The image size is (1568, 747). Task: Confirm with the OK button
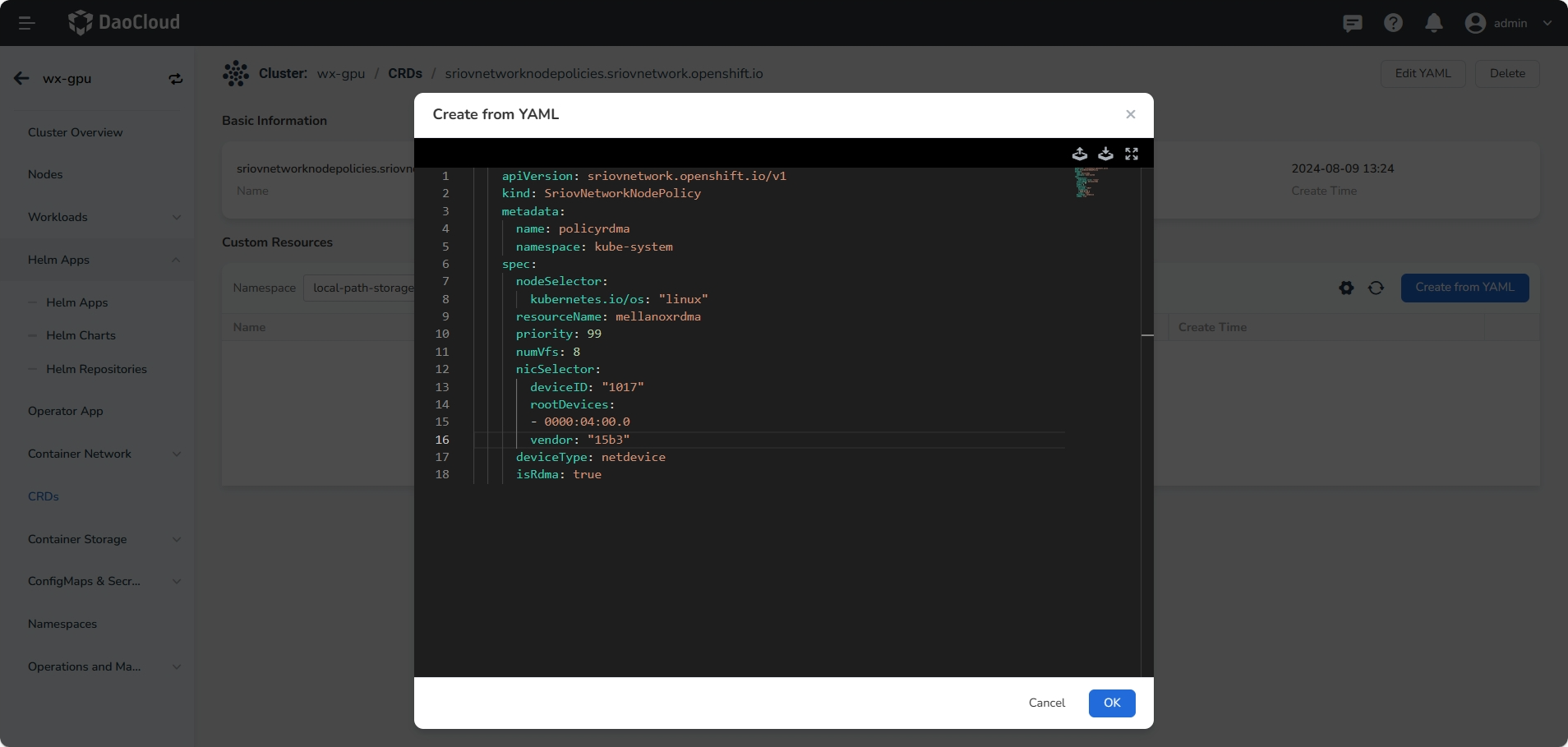pyautogui.click(x=1111, y=703)
